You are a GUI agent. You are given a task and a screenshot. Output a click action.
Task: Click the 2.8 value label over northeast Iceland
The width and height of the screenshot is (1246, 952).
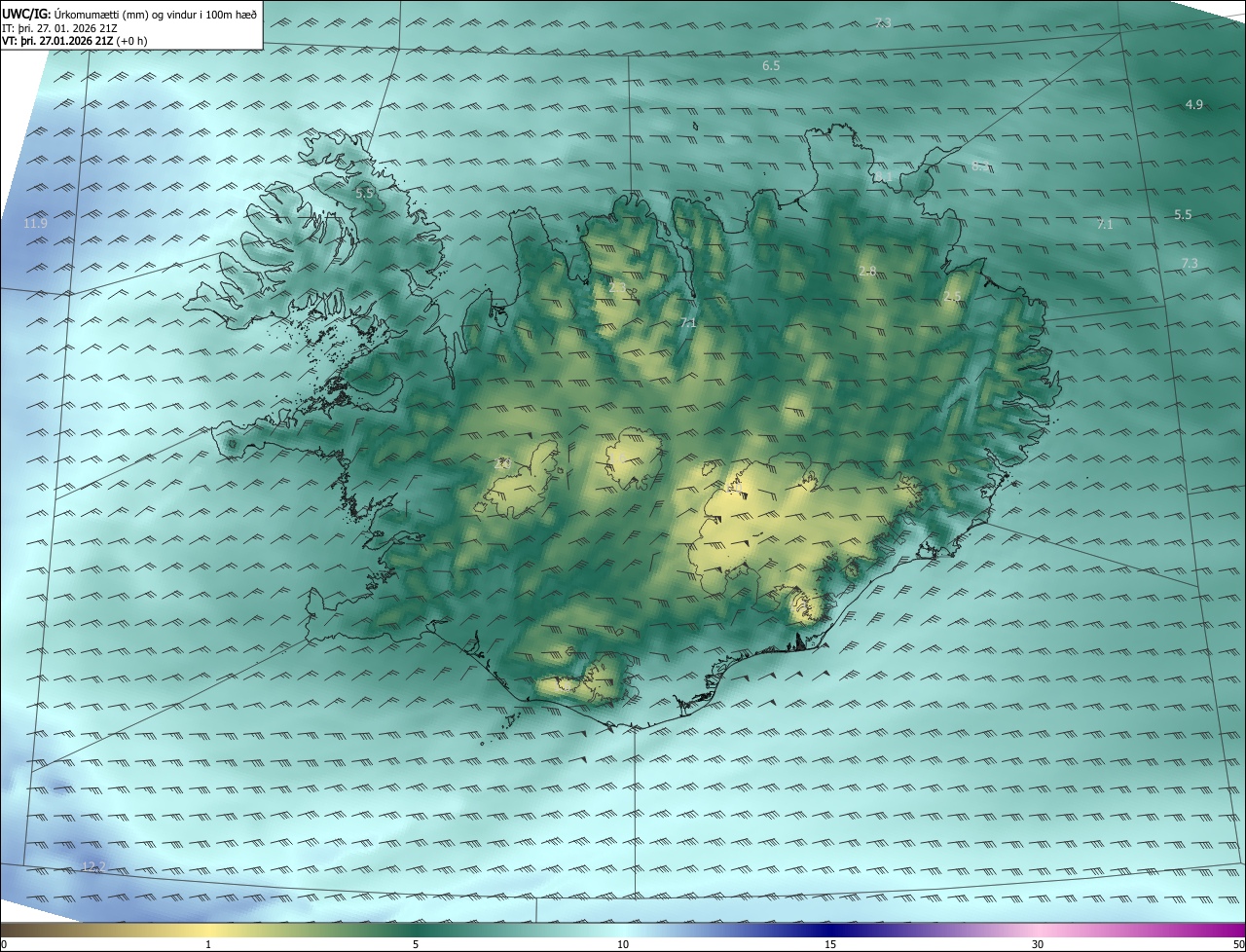tap(867, 271)
